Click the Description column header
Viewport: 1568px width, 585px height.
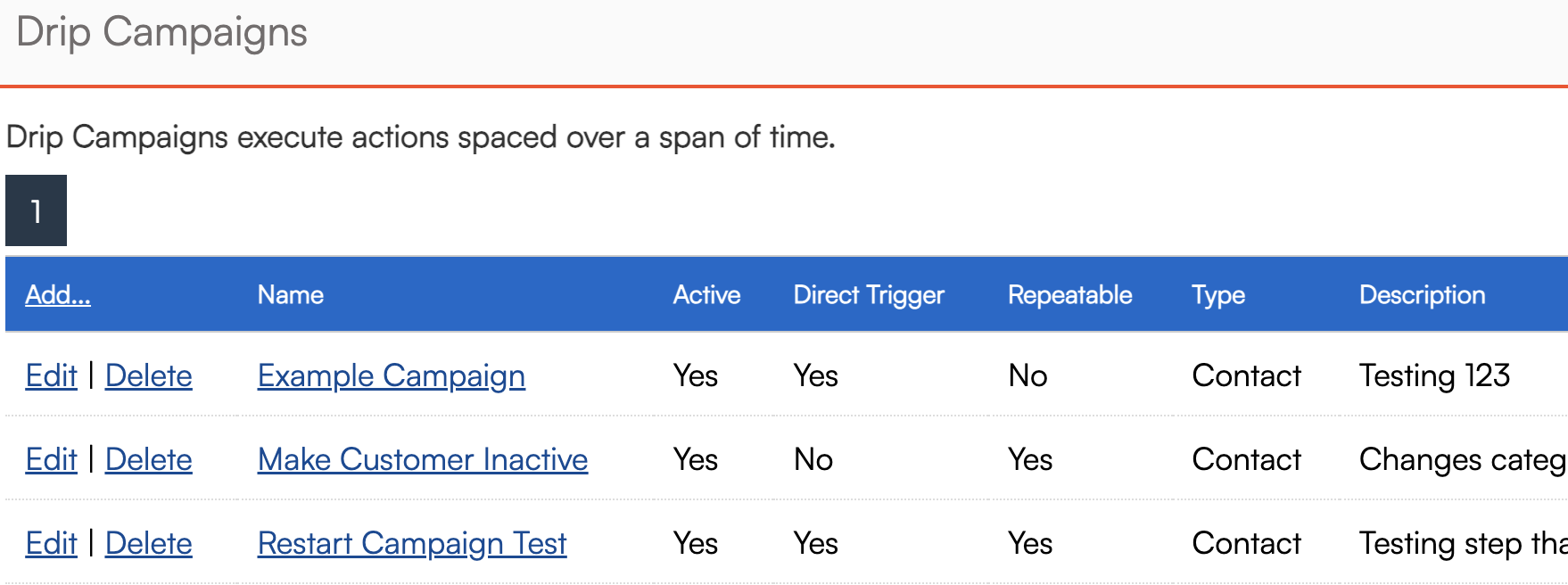(x=1422, y=295)
